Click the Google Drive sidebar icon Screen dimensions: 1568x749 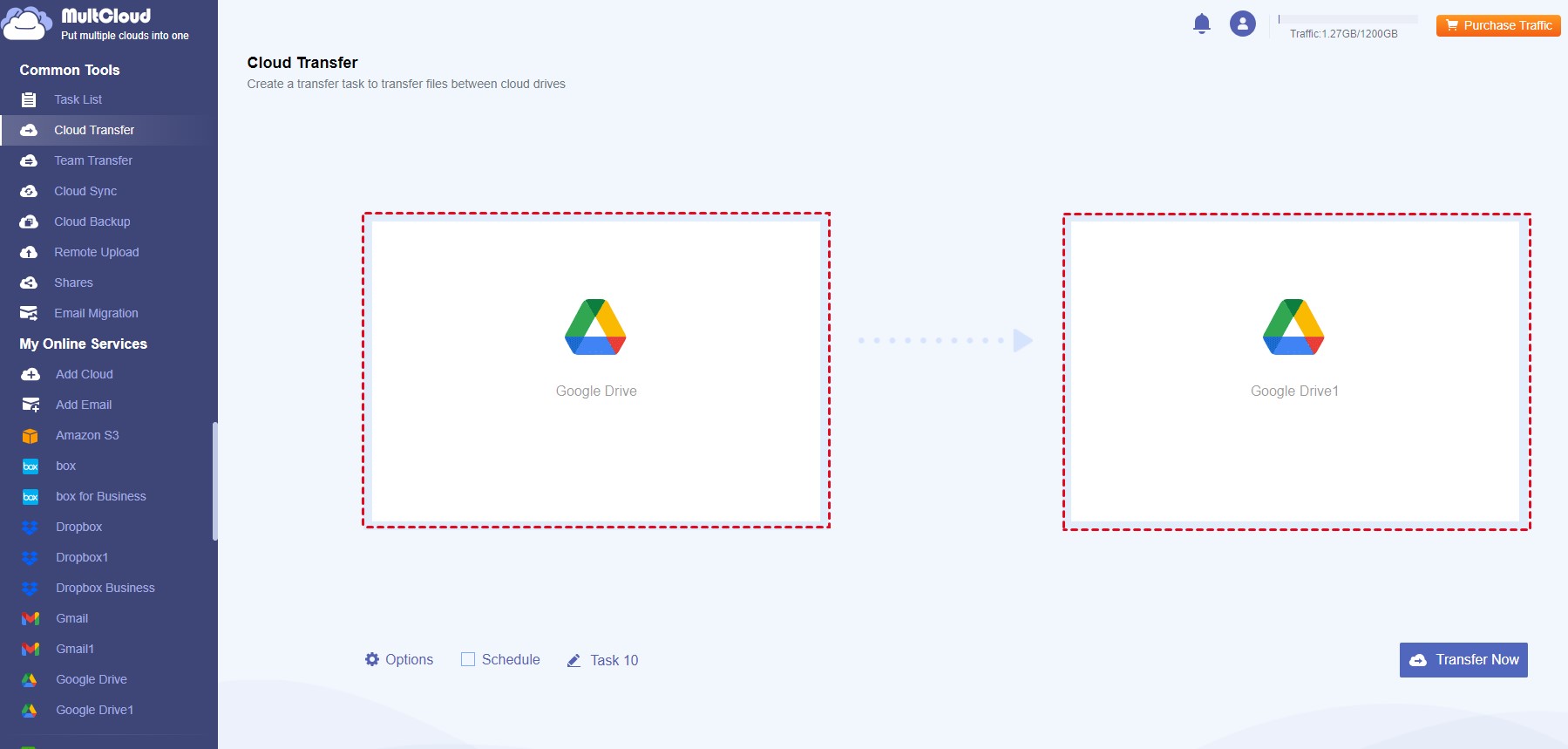tap(30, 679)
